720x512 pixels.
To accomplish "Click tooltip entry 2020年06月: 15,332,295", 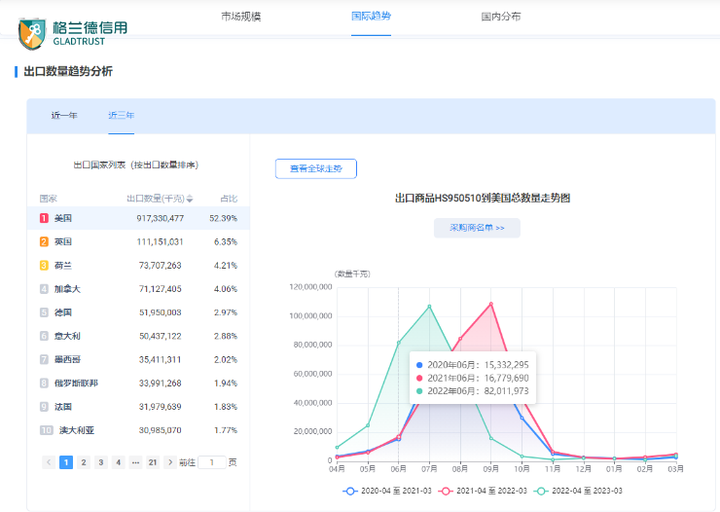I will tap(472, 365).
